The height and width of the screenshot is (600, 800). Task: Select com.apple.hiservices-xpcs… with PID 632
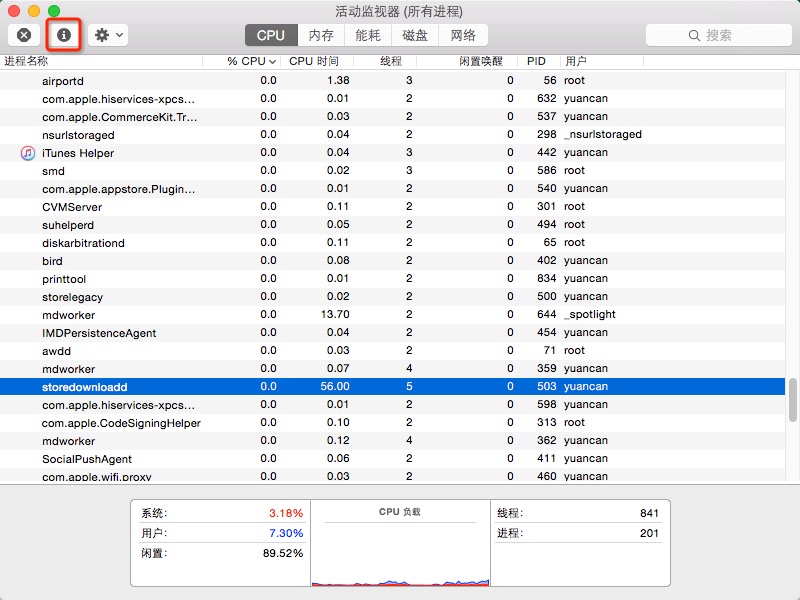392,98
